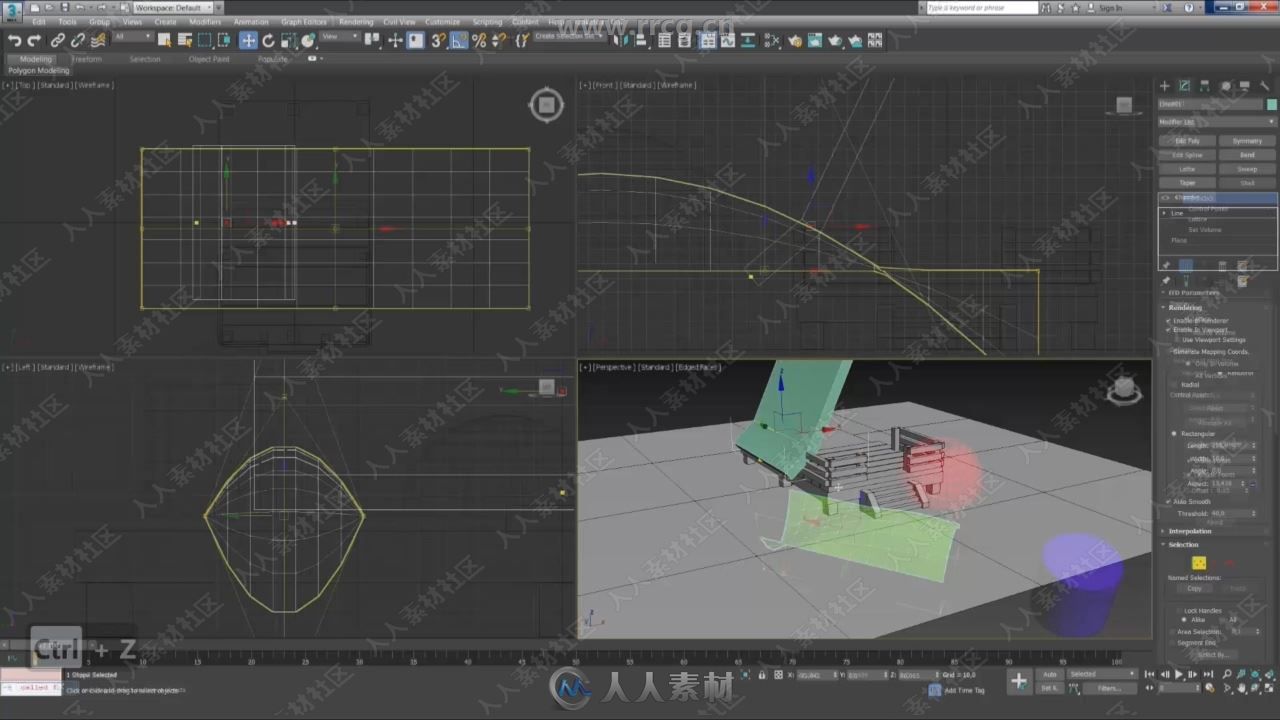Open the Edit menu
1280x720 pixels.
pyautogui.click(x=39, y=21)
